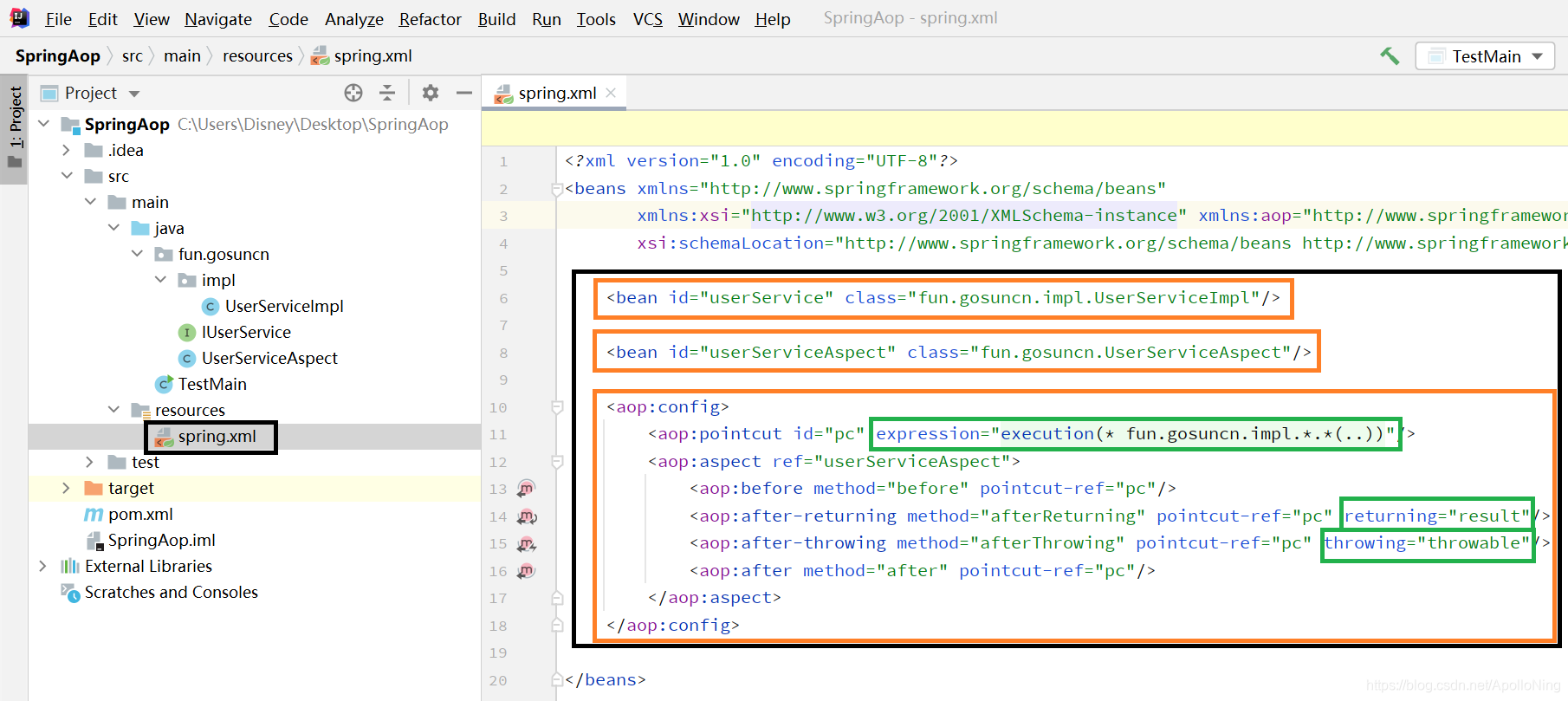The image size is (1568, 701).
Task: Collapse the main folder
Action: tap(90, 202)
